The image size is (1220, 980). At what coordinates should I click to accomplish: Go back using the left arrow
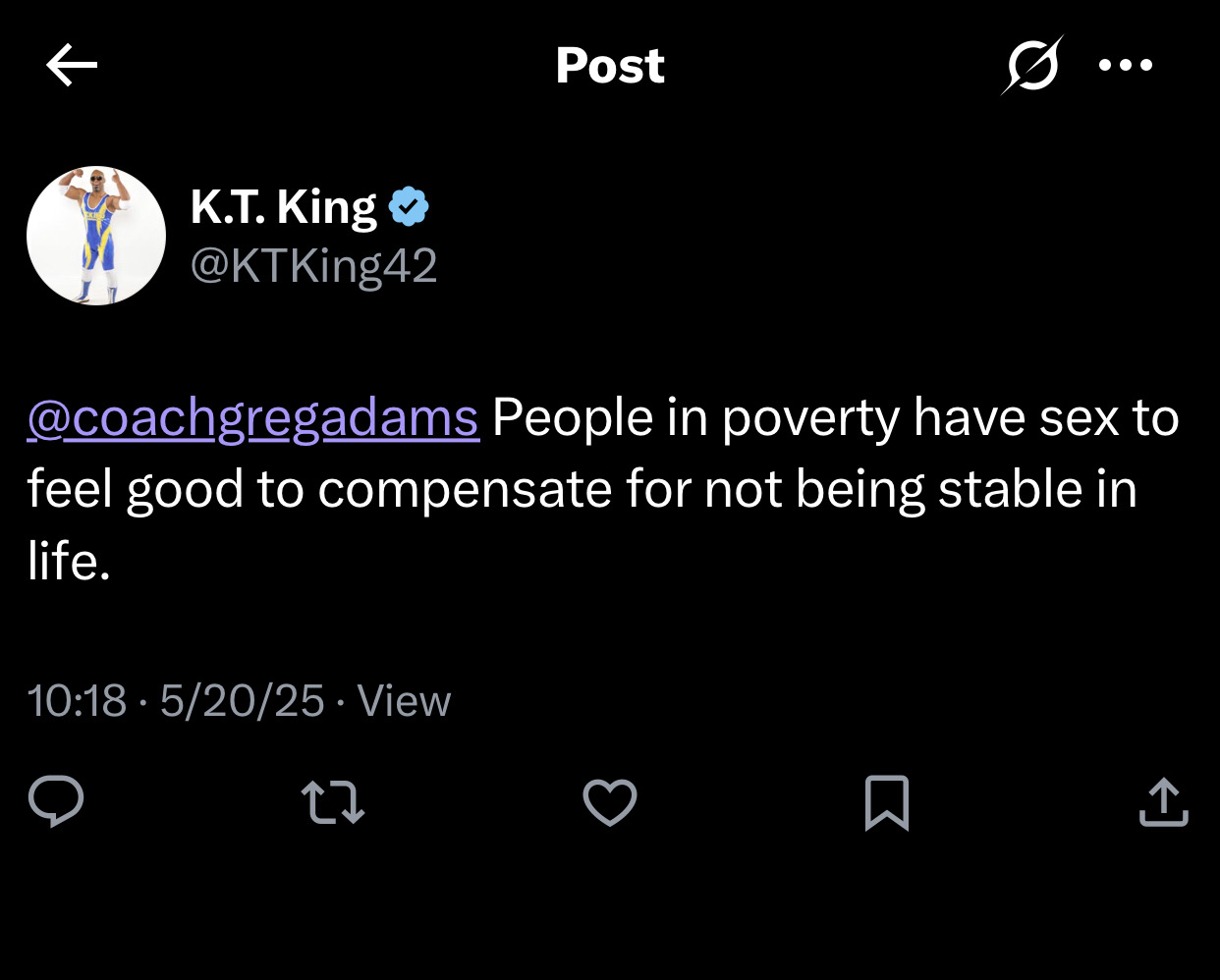(x=72, y=66)
